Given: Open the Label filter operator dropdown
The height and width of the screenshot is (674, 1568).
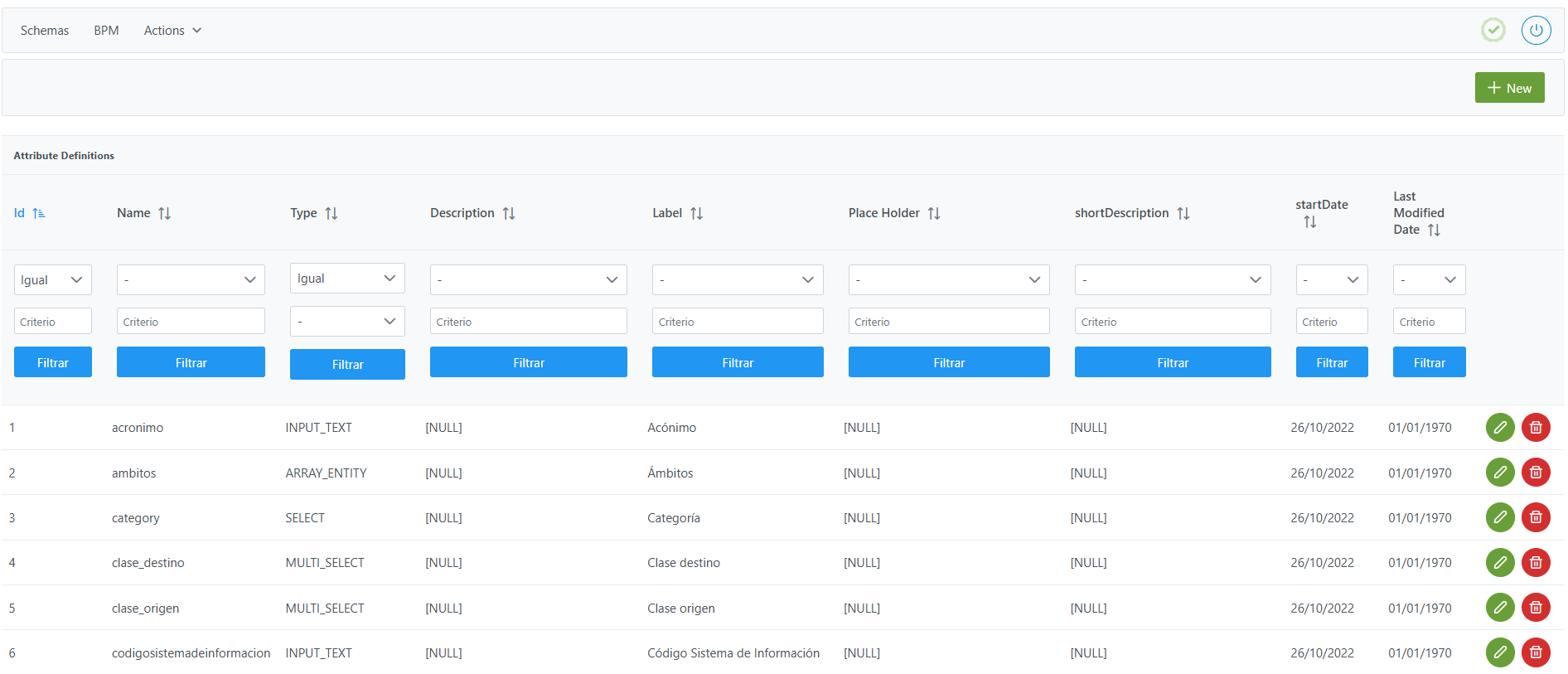Looking at the screenshot, I should (737, 280).
